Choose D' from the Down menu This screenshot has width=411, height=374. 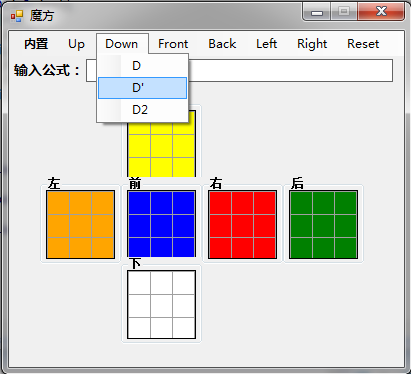(142, 88)
